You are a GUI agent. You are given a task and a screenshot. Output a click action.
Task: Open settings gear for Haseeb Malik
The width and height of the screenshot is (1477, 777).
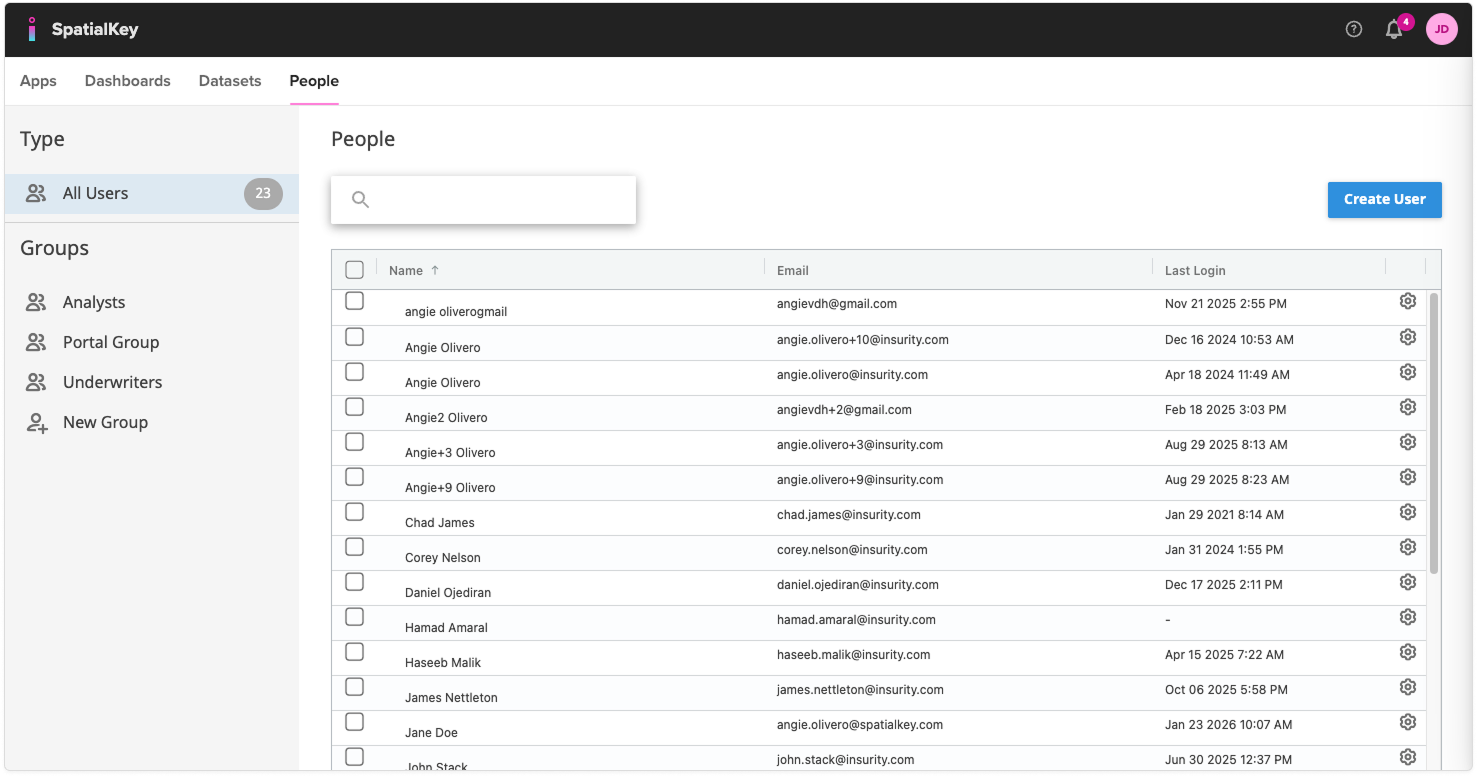point(1408,652)
